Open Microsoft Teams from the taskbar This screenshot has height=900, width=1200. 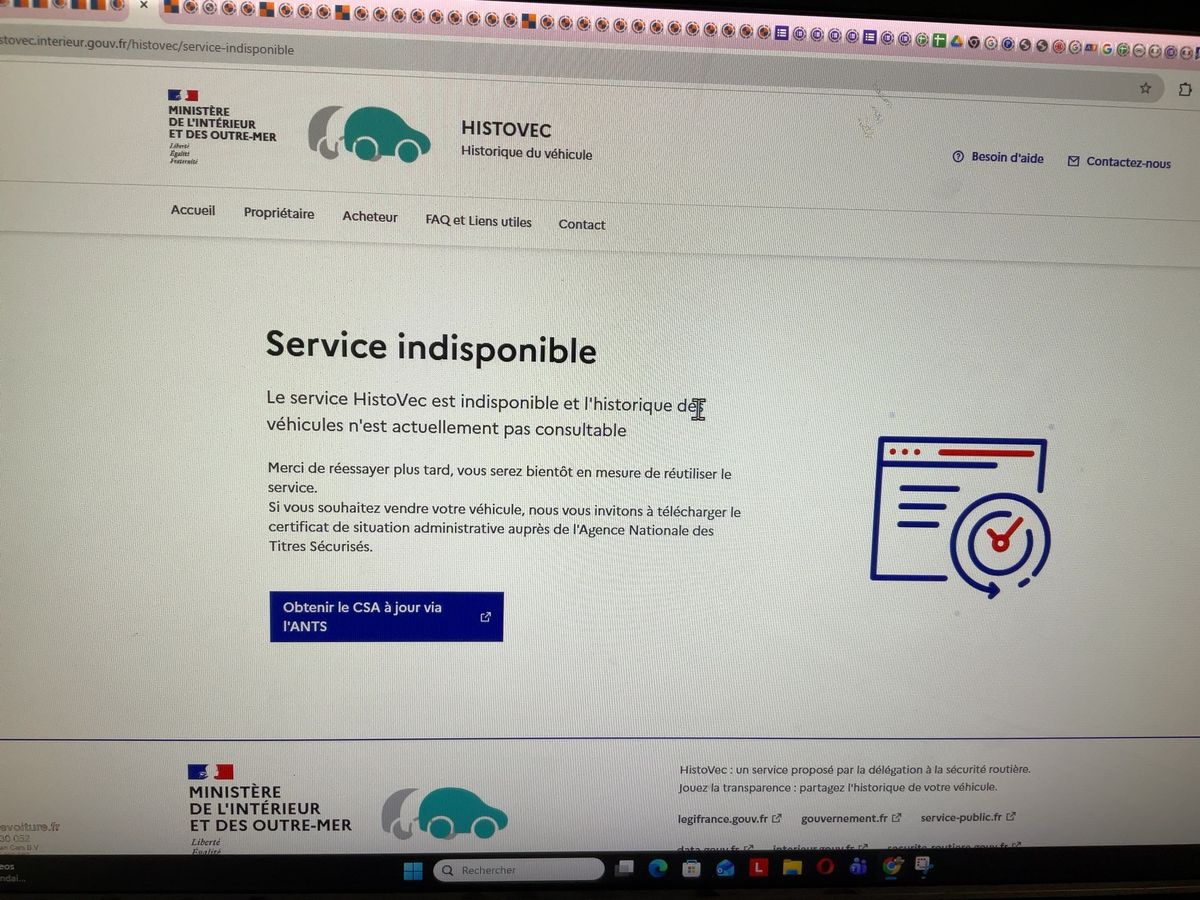858,867
